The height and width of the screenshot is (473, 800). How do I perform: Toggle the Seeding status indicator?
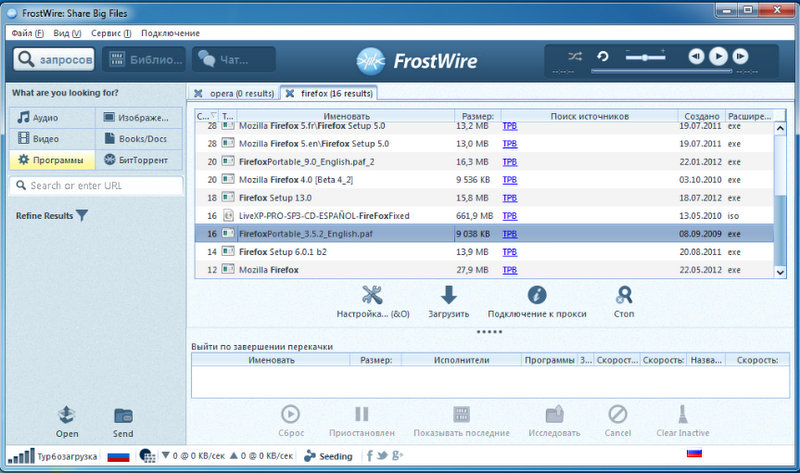[x=328, y=456]
